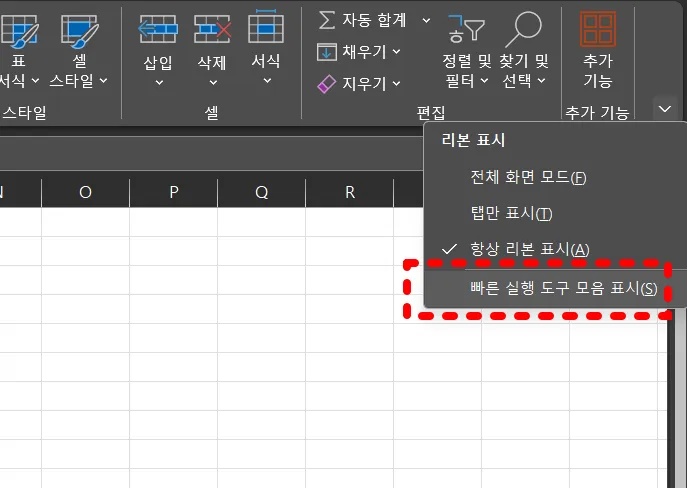Select 빠른 실행 도구 모음 표시(S) option
Image resolution: width=687 pixels, height=488 pixels.
coord(555,288)
